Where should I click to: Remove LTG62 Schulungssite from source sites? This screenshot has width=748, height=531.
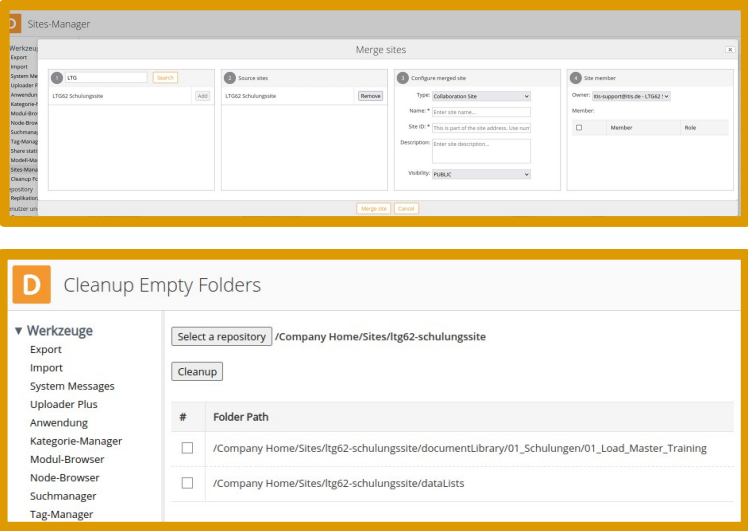click(370, 96)
